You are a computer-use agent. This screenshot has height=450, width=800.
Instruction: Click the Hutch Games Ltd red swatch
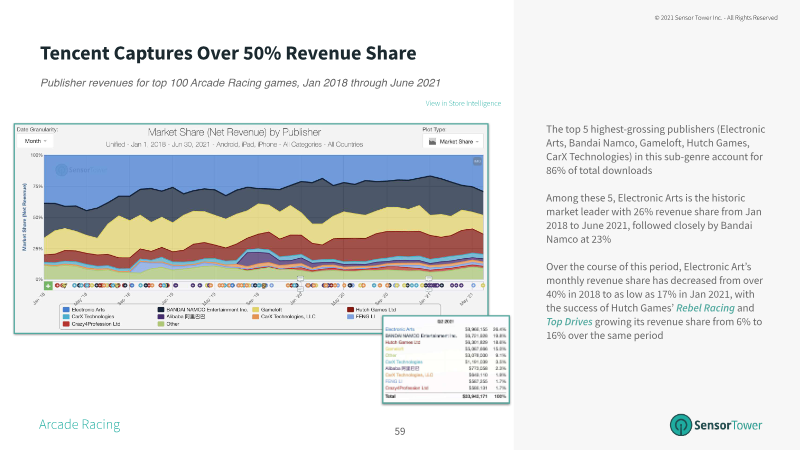point(351,310)
